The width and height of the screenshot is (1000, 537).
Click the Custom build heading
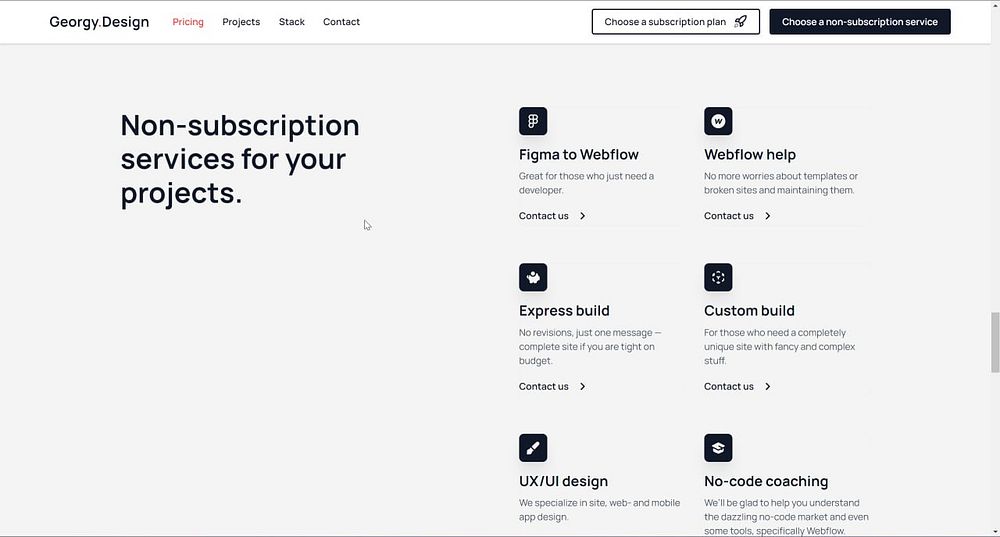(749, 311)
